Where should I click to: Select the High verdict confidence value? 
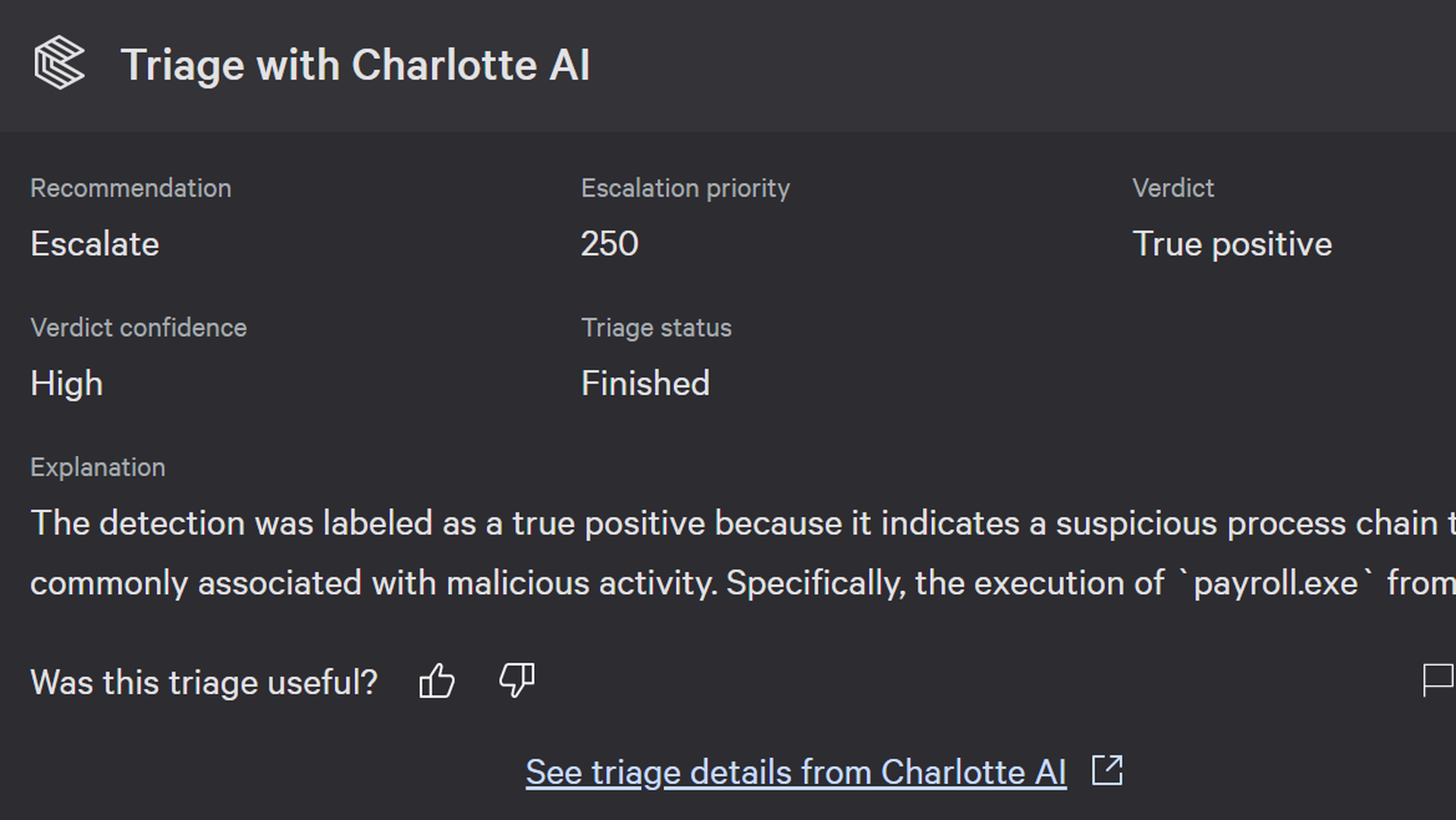pos(67,384)
